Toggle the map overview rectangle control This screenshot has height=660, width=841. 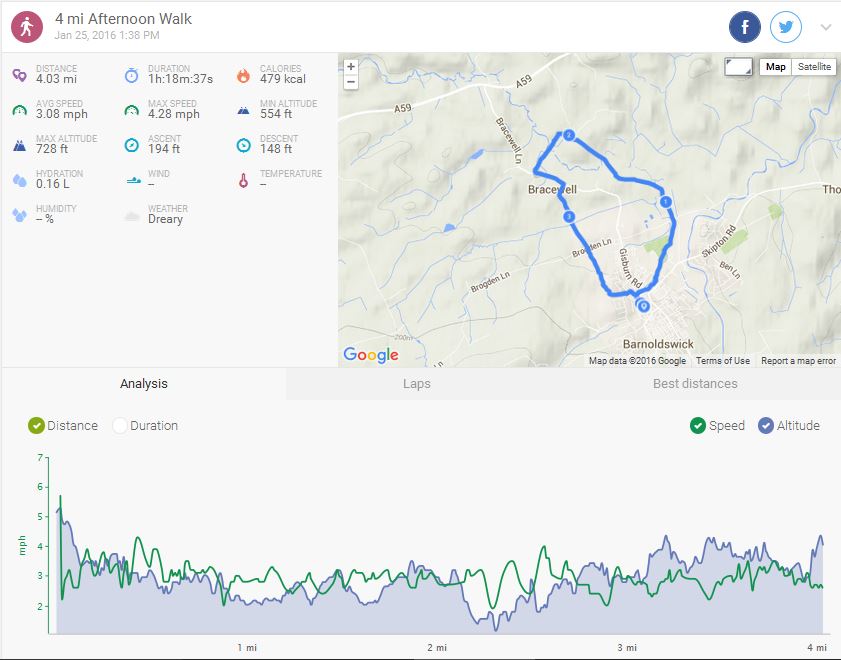(738, 67)
